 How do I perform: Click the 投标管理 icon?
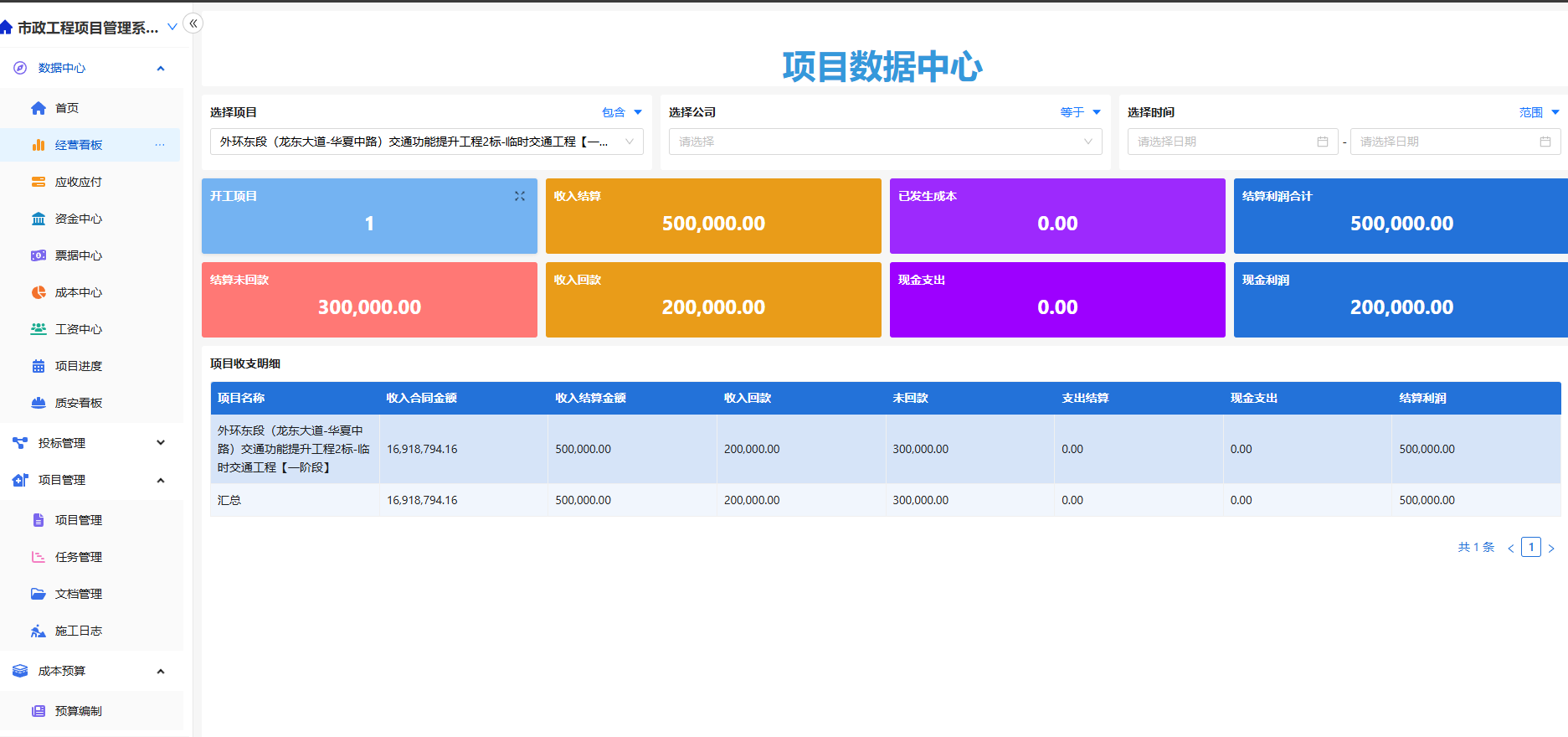pyautogui.click(x=20, y=443)
